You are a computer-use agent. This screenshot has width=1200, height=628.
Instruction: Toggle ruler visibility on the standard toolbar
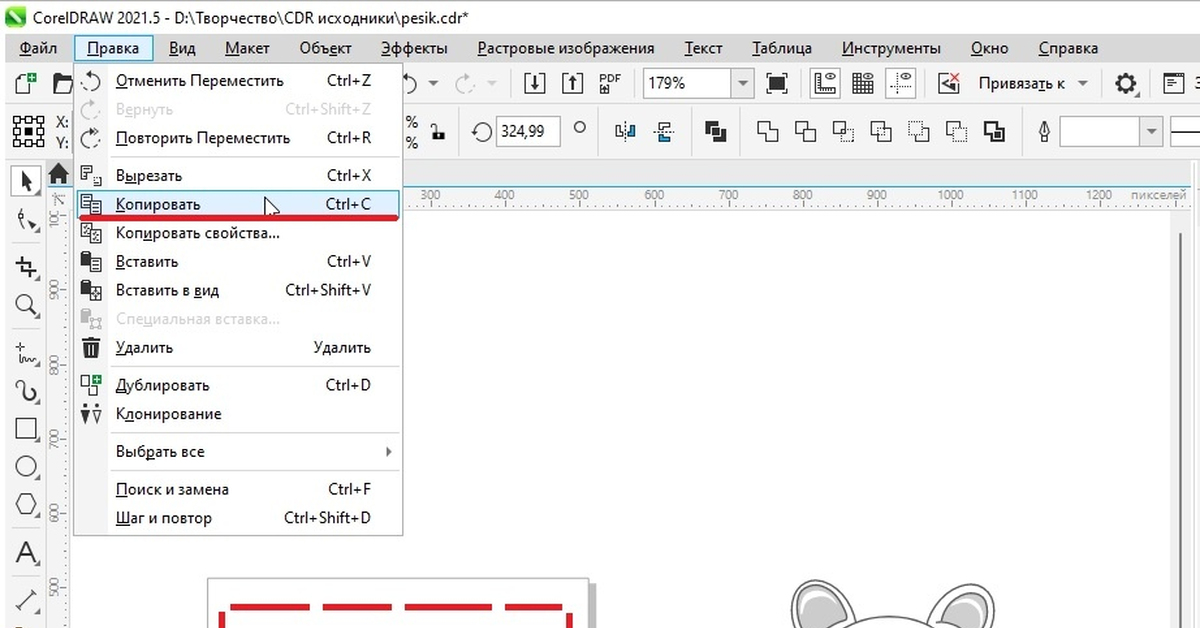pyautogui.click(x=824, y=83)
